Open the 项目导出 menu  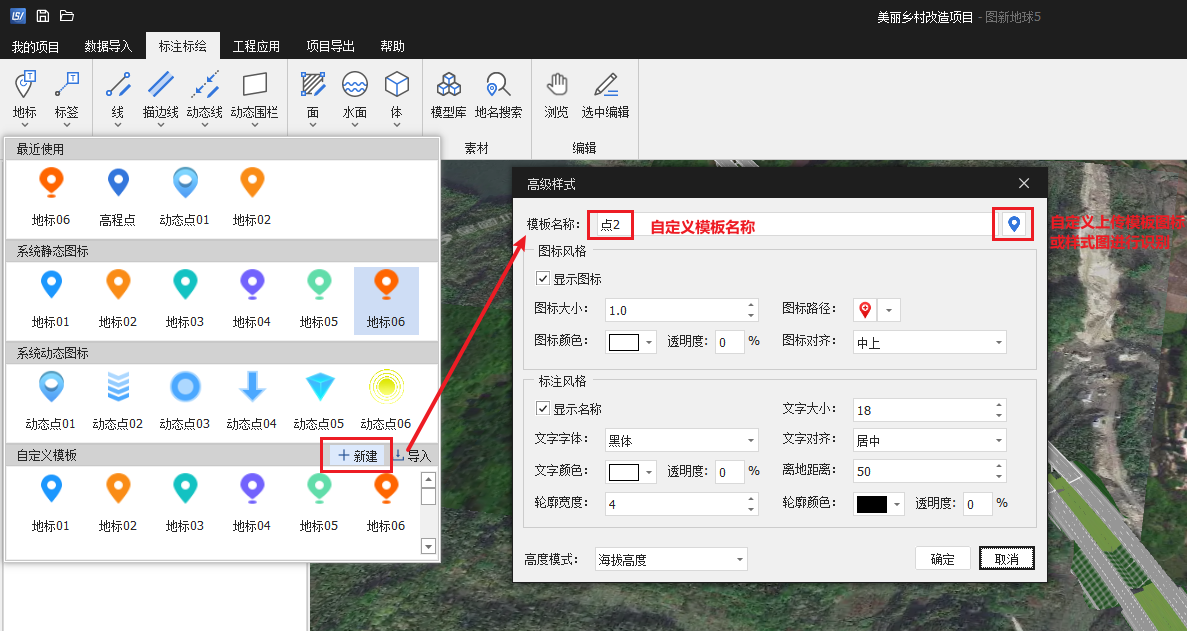(330, 45)
